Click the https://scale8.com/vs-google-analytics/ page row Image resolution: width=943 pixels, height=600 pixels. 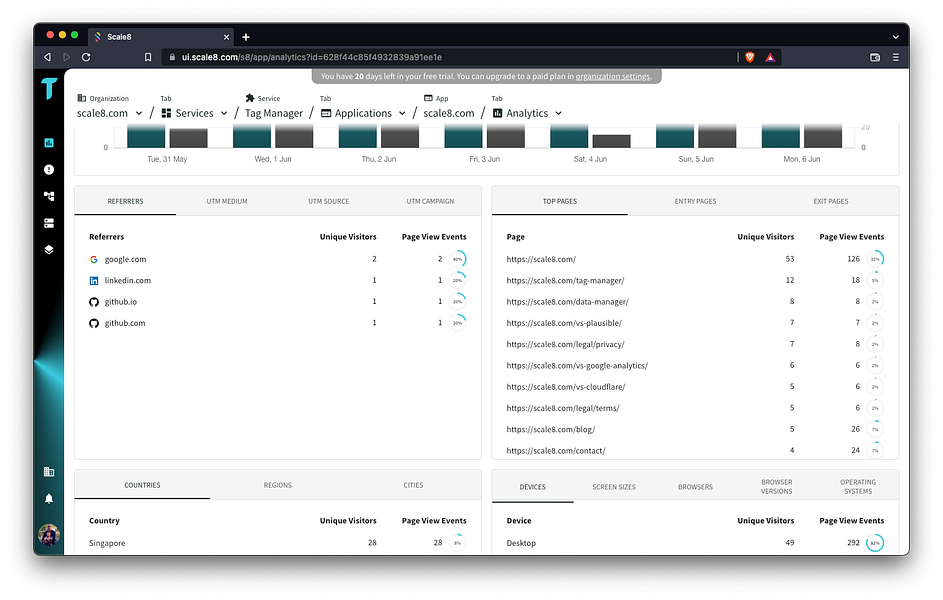click(x=695, y=366)
